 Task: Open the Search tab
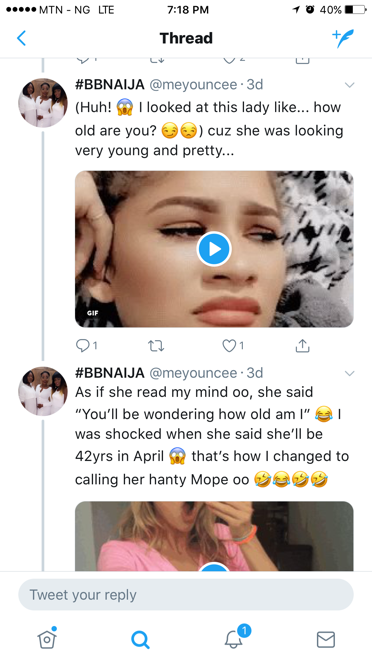click(140, 639)
